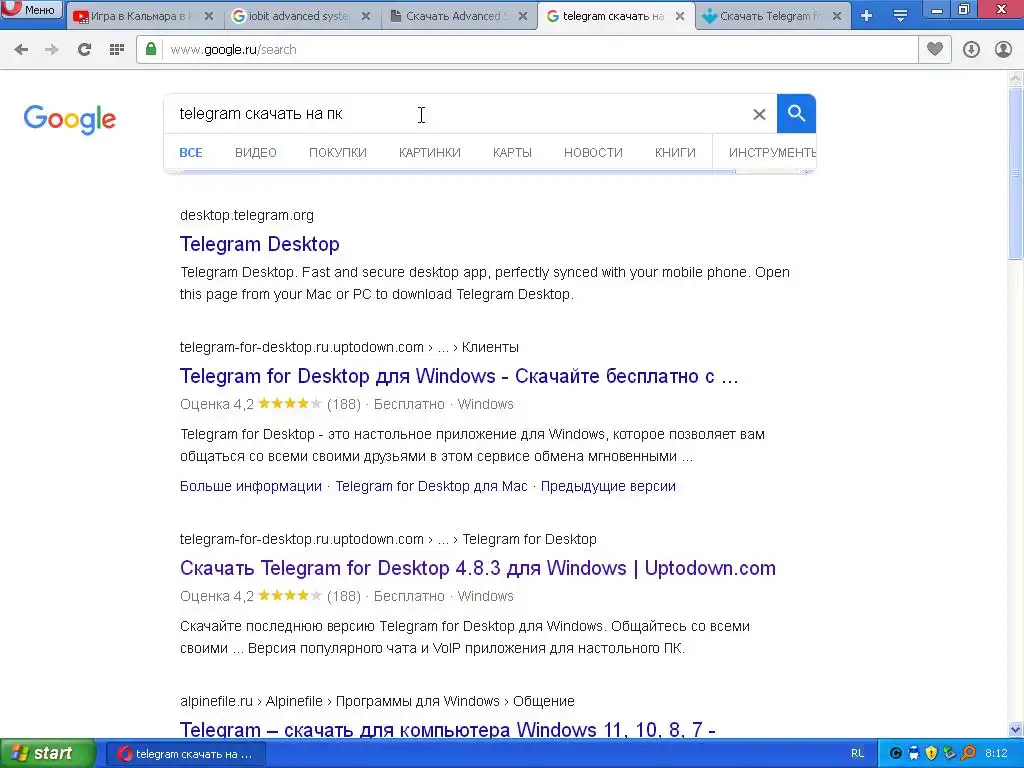Click the yellow security shield tray icon
Screen dimensions: 1024x768
(931, 754)
